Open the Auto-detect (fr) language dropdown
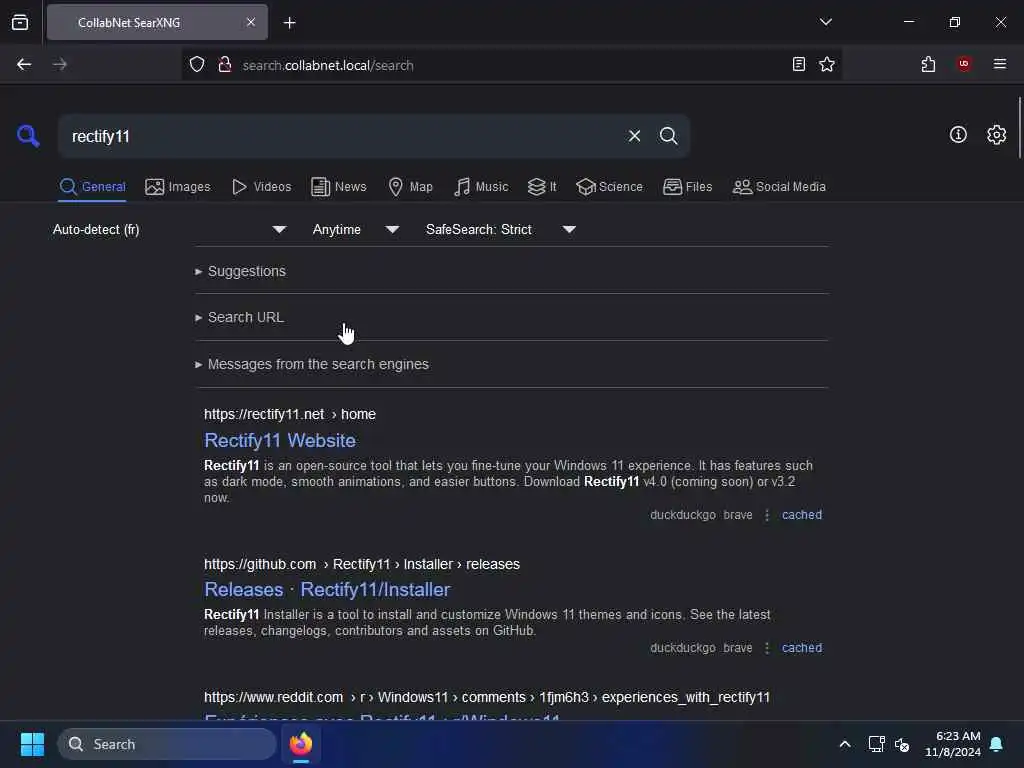Viewport: 1024px width, 768px height. point(169,229)
